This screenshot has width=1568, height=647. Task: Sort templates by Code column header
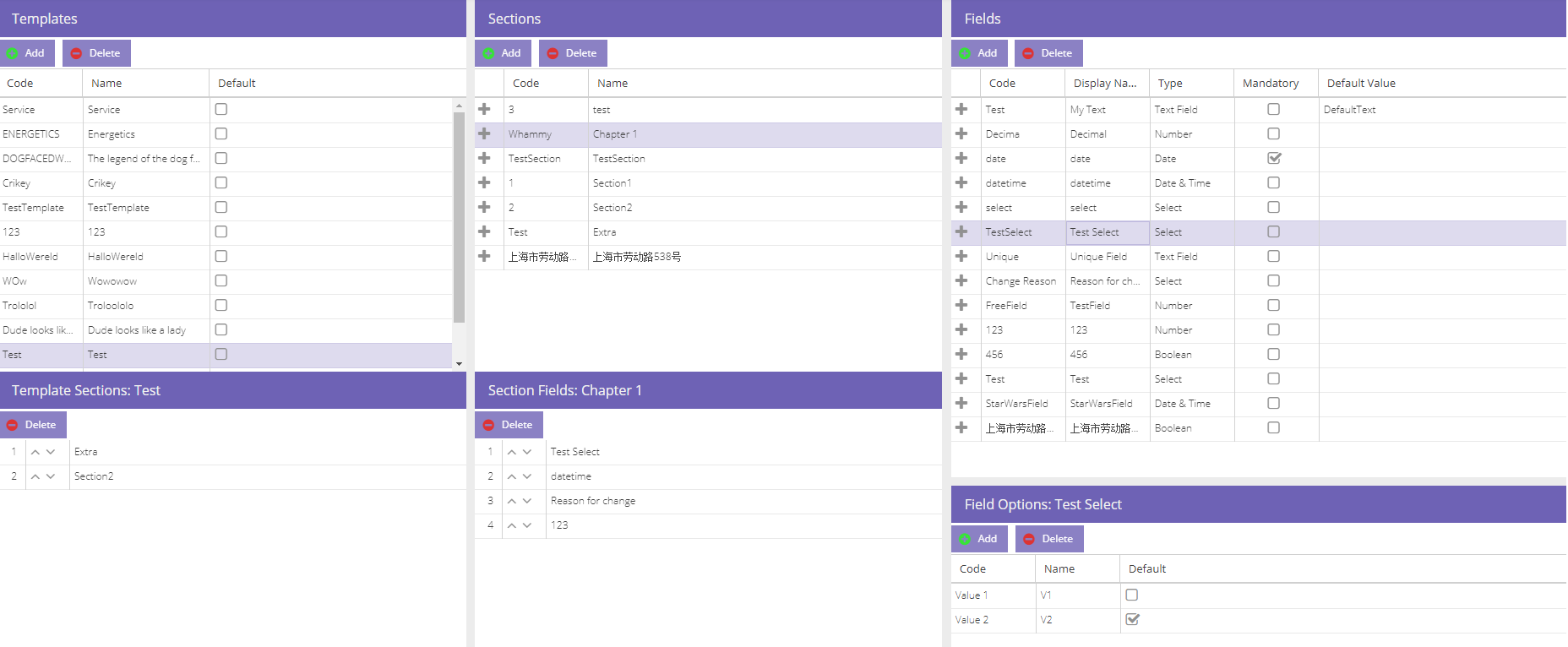tap(41, 83)
